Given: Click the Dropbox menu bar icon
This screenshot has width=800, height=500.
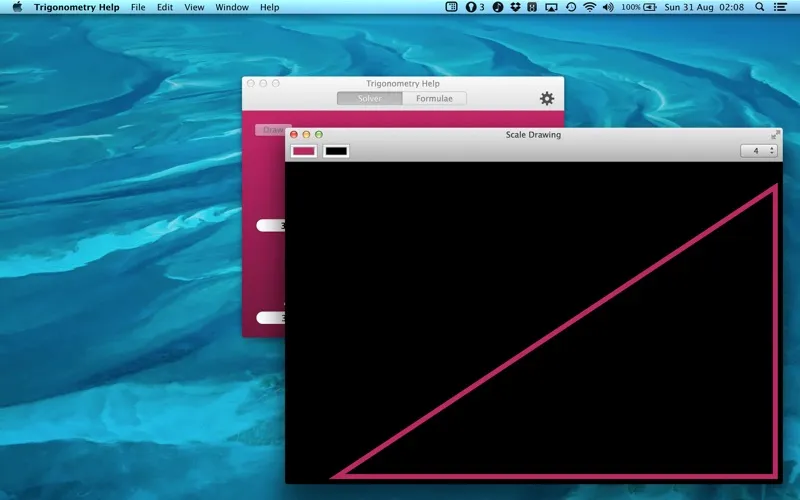Looking at the screenshot, I should [515, 7].
